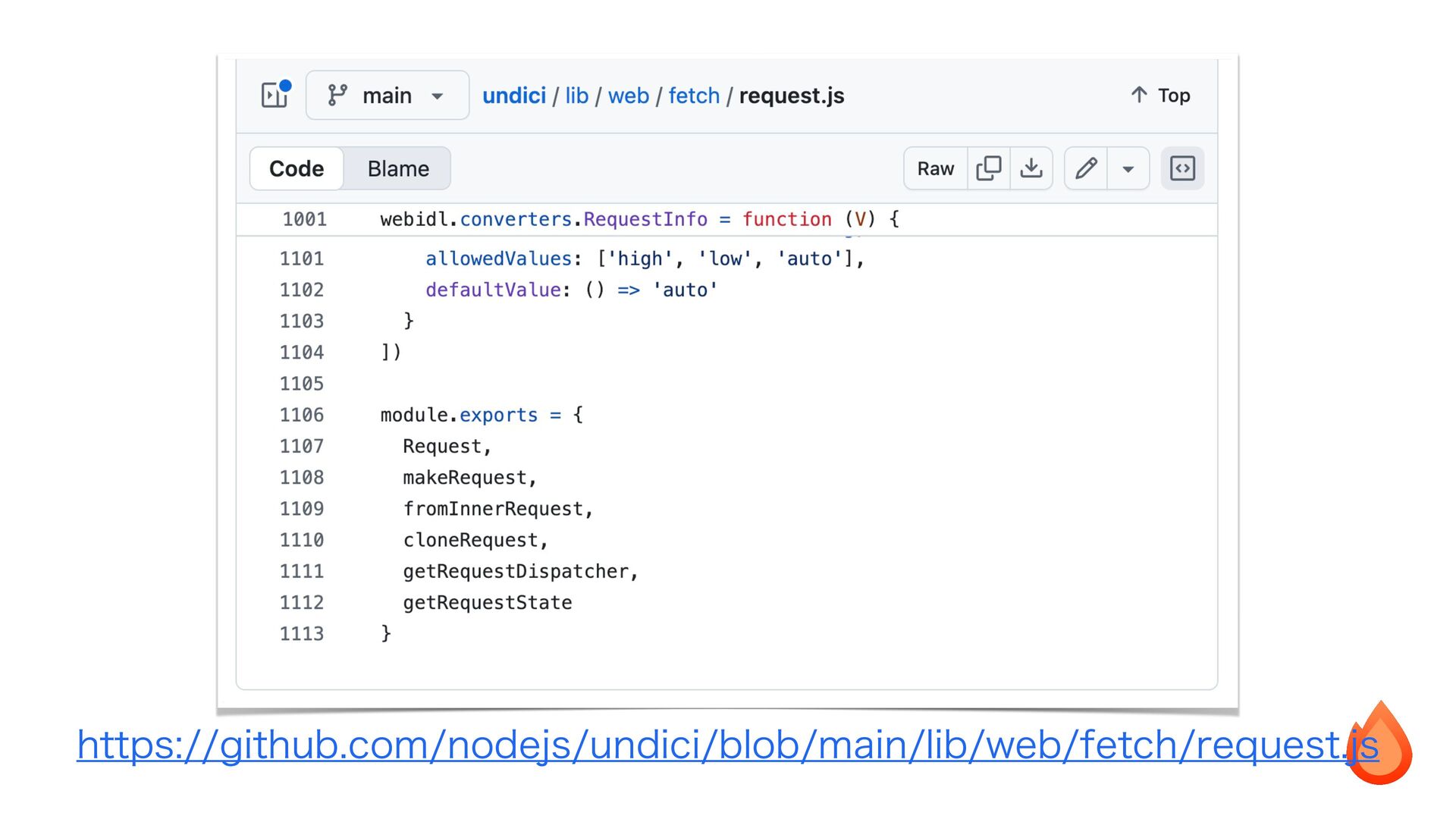Viewport: 1456px width, 819px height.
Task: Click the git branch icon
Action: (x=337, y=95)
